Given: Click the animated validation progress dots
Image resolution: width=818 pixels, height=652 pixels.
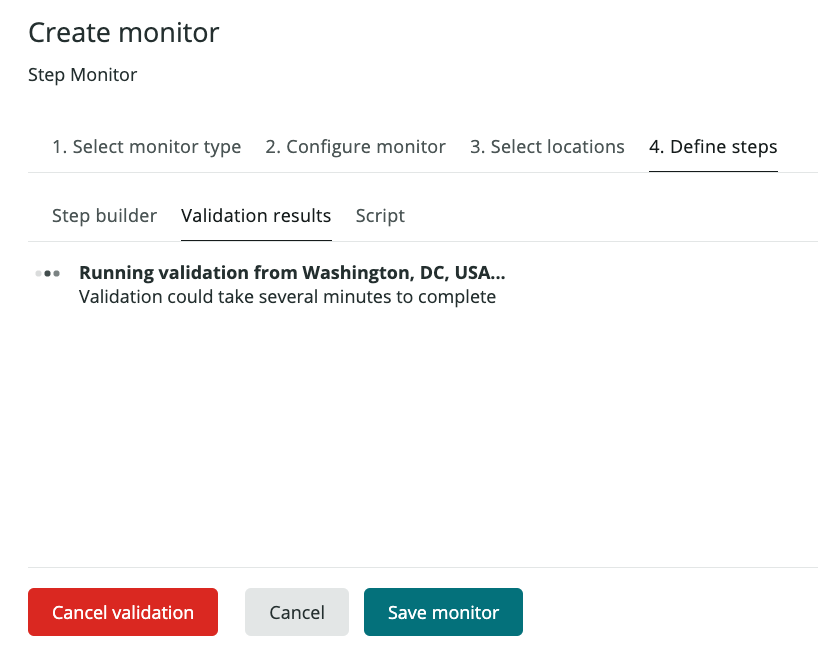Looking at the screenshot, I should click(x=47, y=272).
